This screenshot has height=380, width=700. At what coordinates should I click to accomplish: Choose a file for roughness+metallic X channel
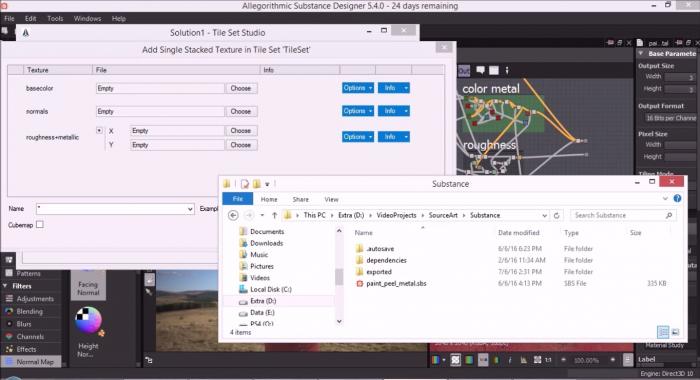click(241, 131)
